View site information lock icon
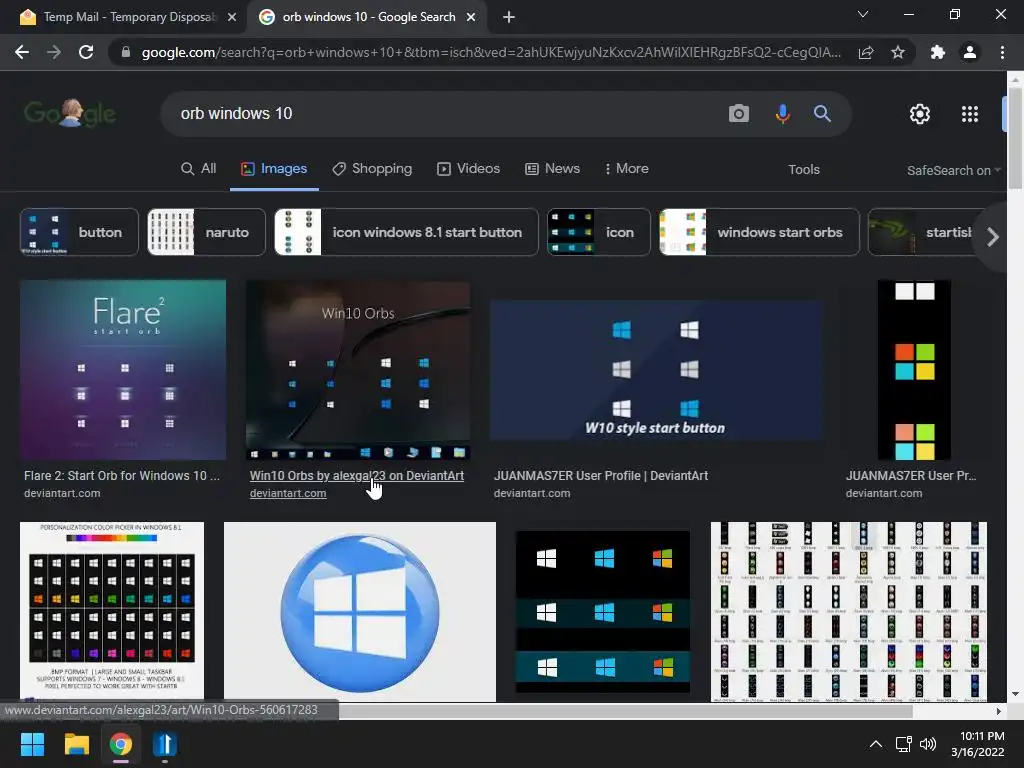Screen dimensions: 1024x768 pos(126,52)
